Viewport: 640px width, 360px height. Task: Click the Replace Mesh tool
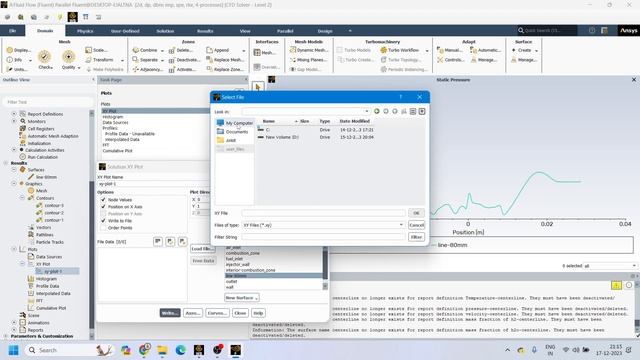pyautogui.click(x=225, y=60)
